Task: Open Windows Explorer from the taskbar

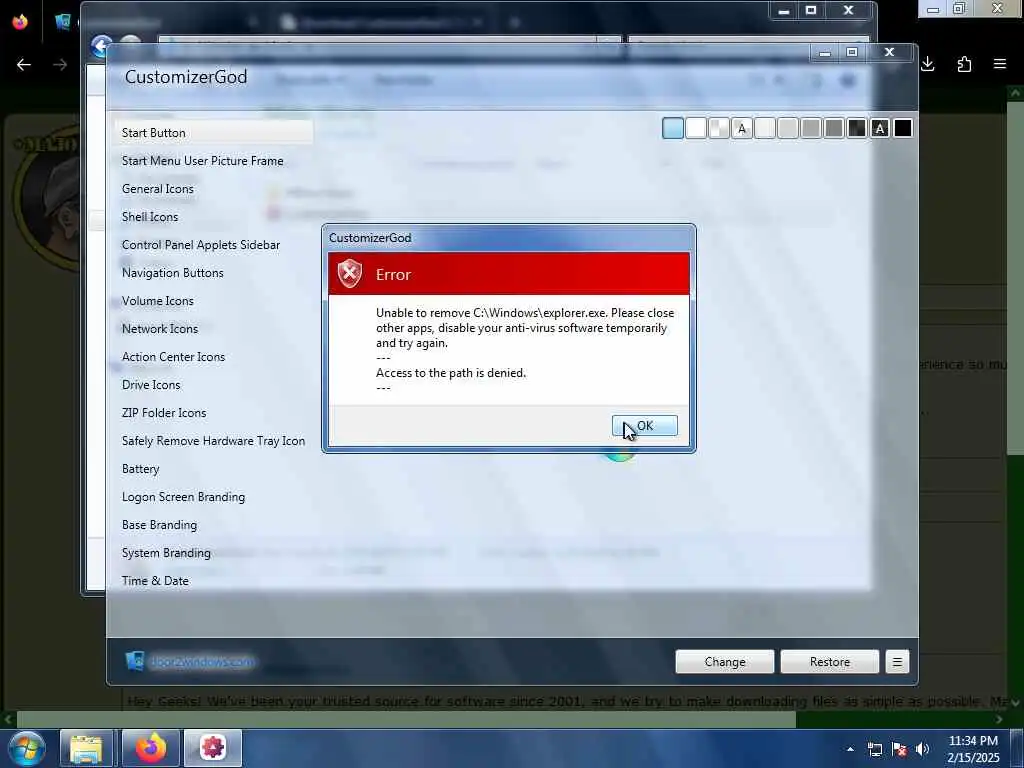Action: [x=86, y=748]
